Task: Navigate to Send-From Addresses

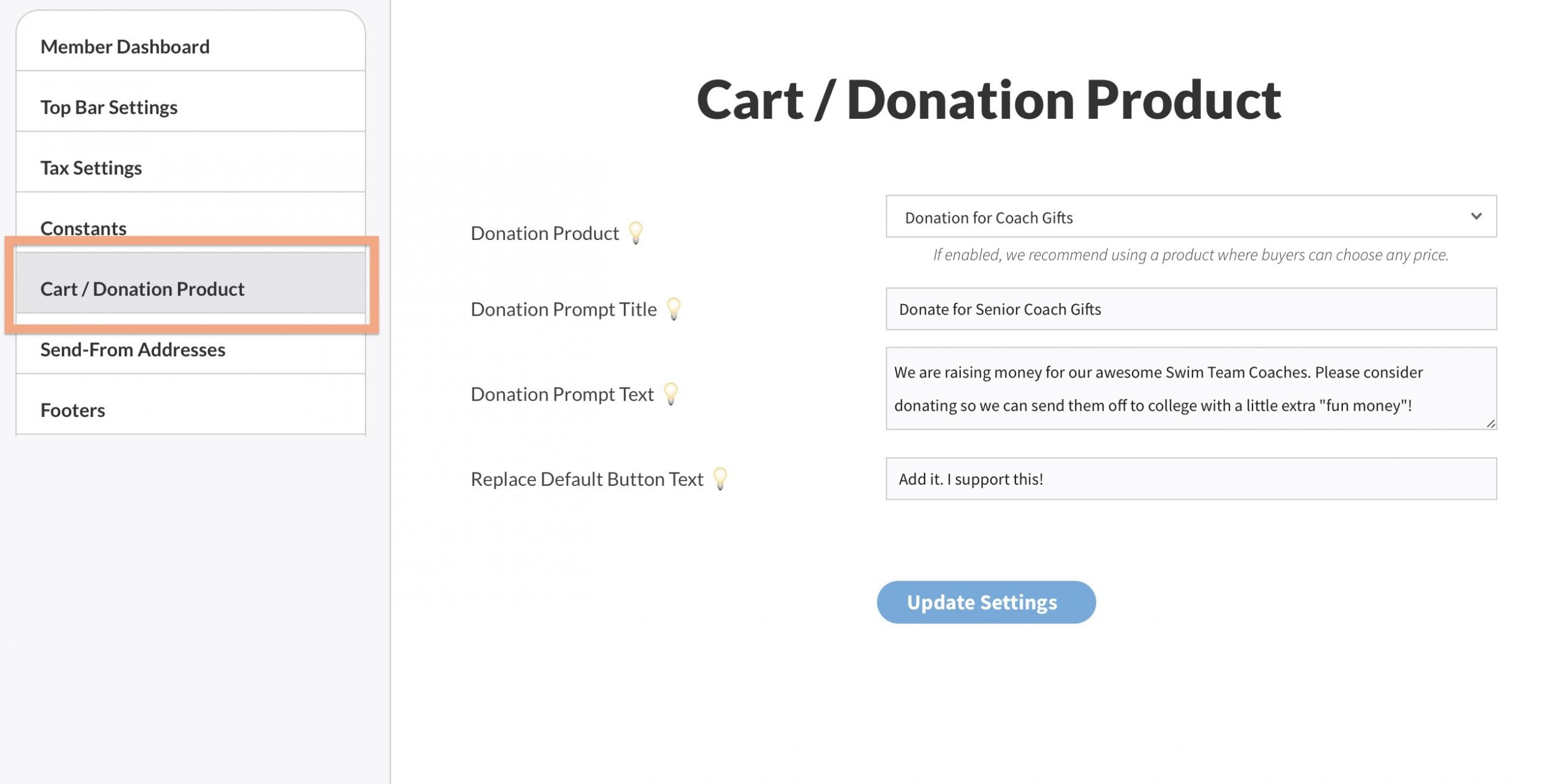Action: point(133,350)
